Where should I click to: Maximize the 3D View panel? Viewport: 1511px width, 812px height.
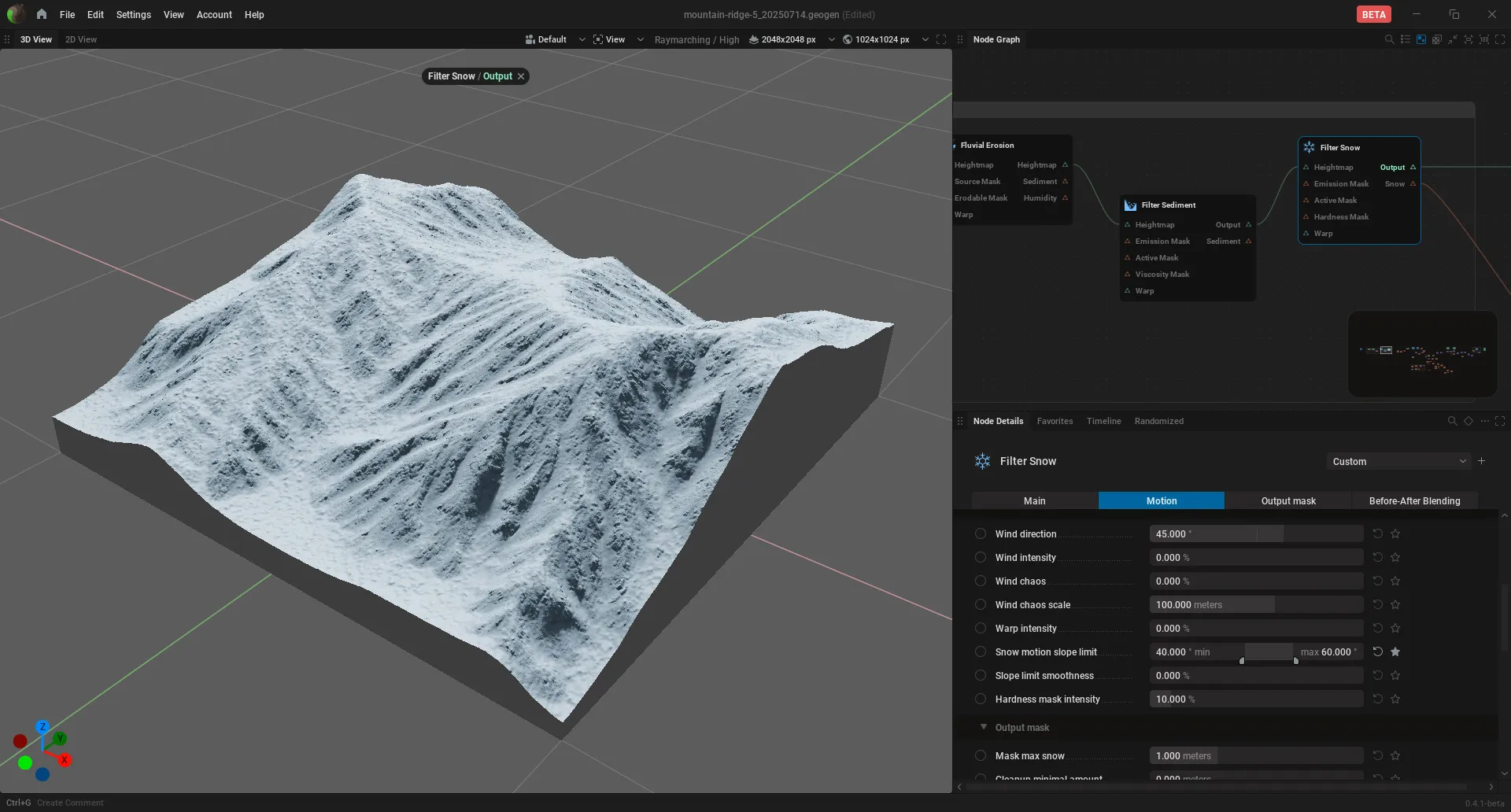[x=941, y=39]
